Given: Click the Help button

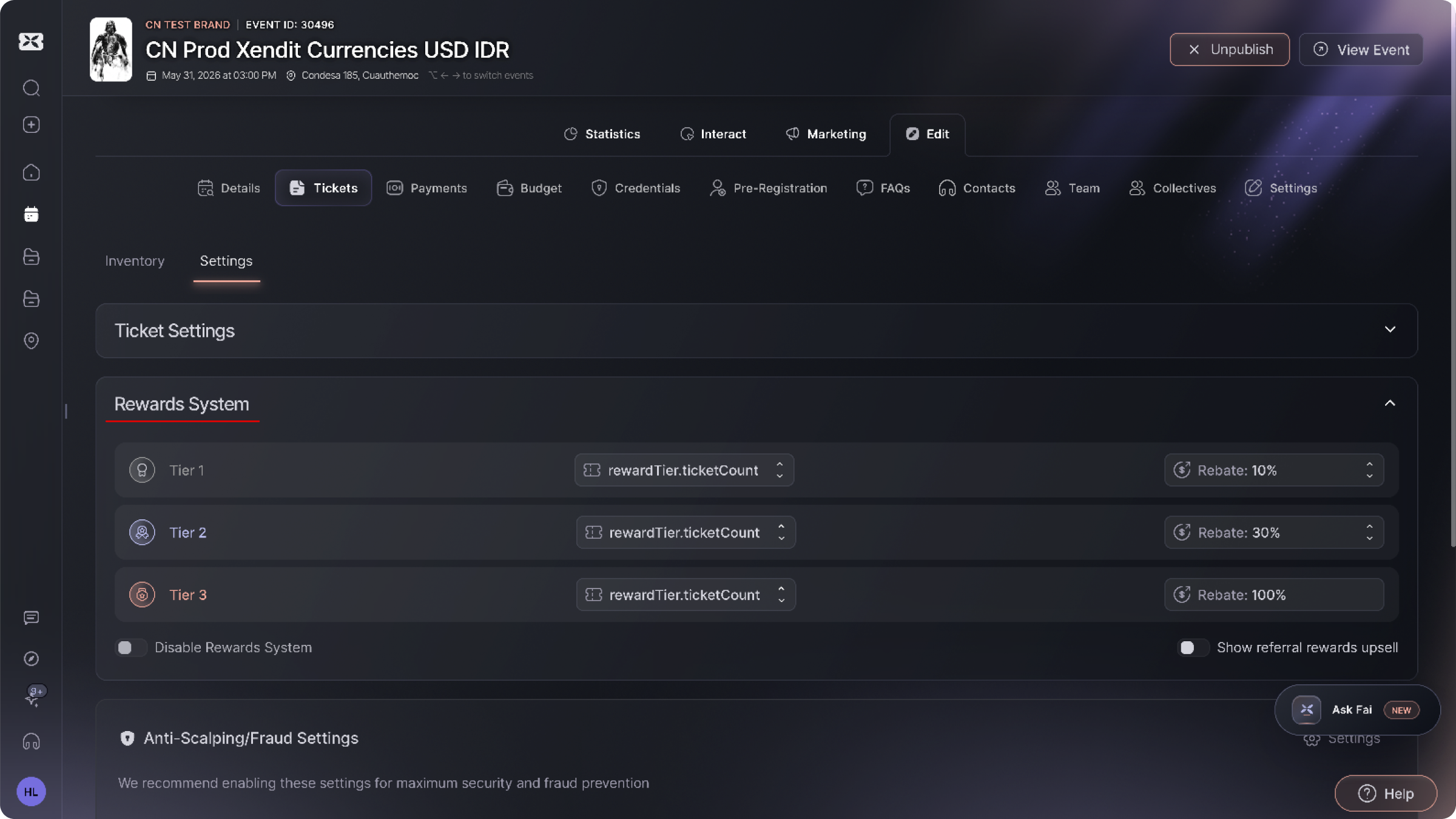Looking at the screenshot, I should coord(1386,794).
